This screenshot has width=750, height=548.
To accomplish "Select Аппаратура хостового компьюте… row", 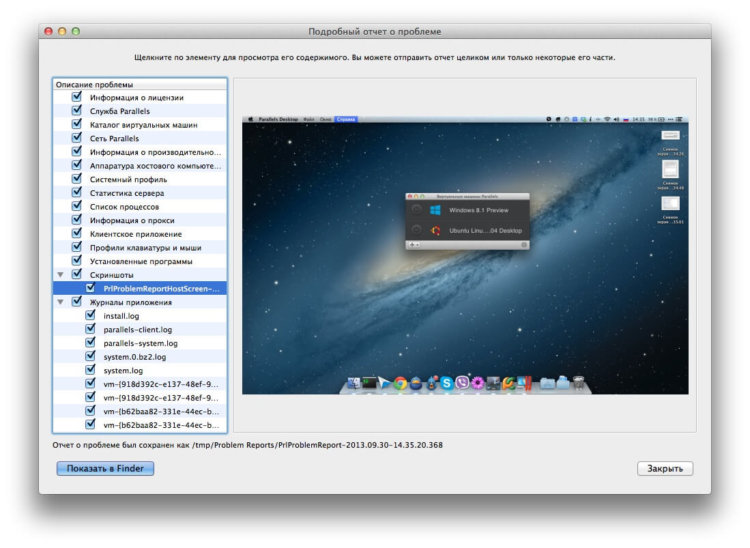I will (x=140, y=165).
